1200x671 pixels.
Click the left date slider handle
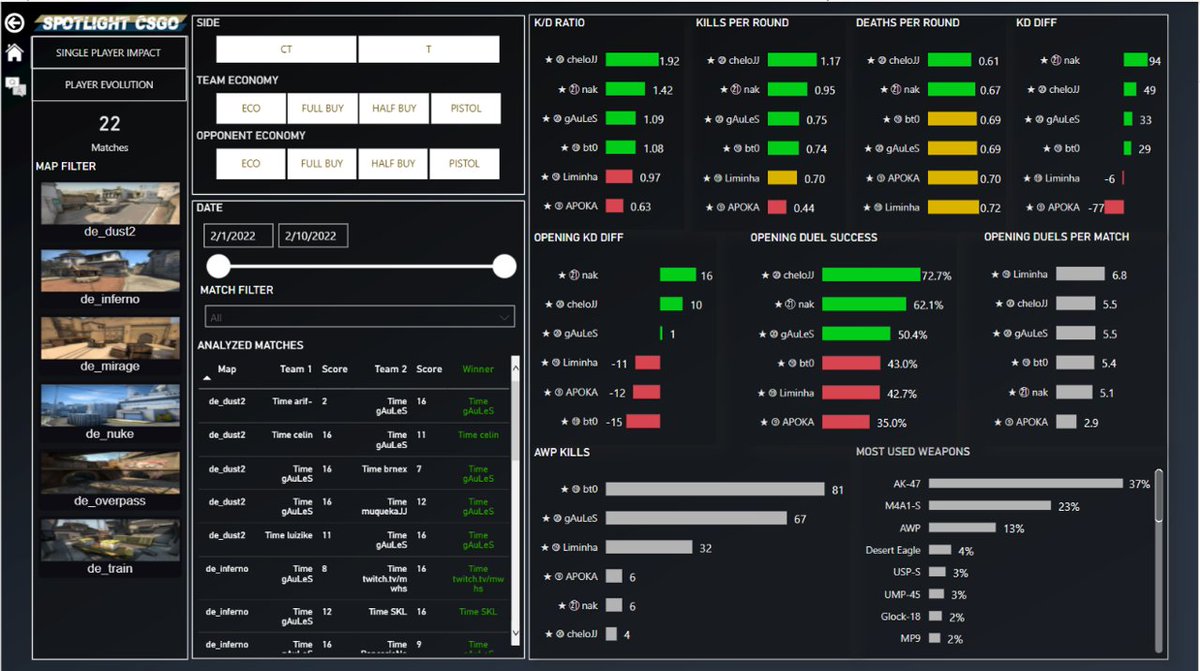pyautogui.click(x=217, y=266)
